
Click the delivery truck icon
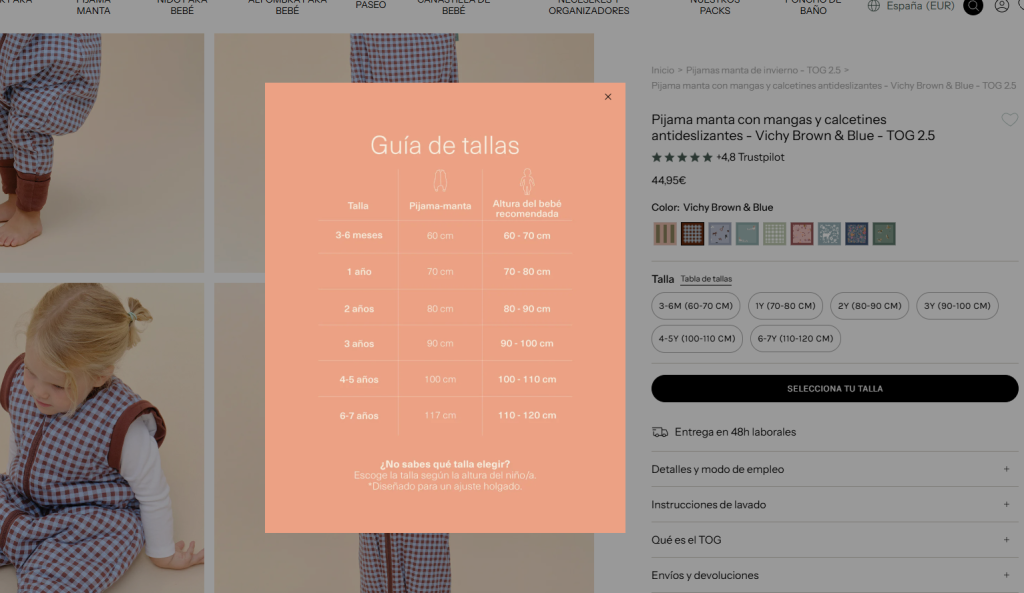[x=660, y=432]
